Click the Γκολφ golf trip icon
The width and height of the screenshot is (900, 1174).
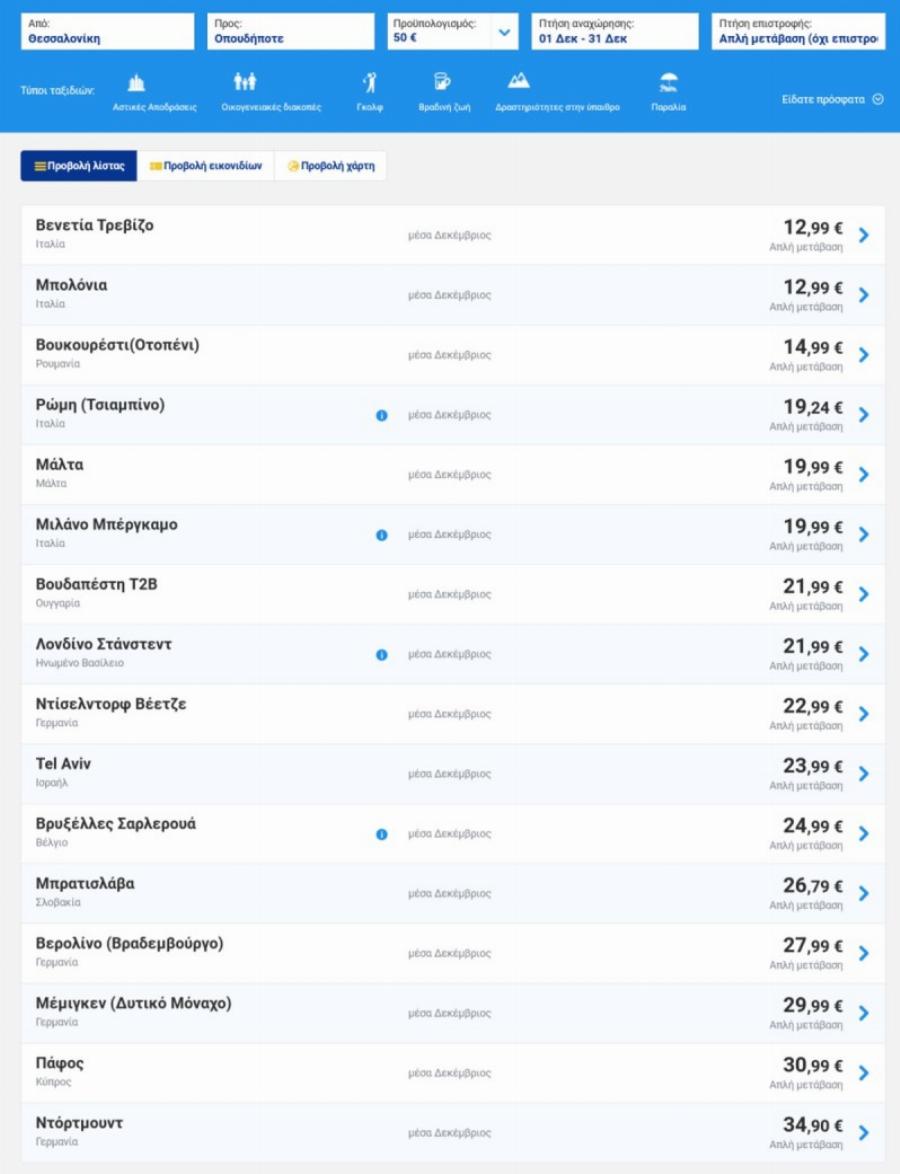(x=370, y=83)
